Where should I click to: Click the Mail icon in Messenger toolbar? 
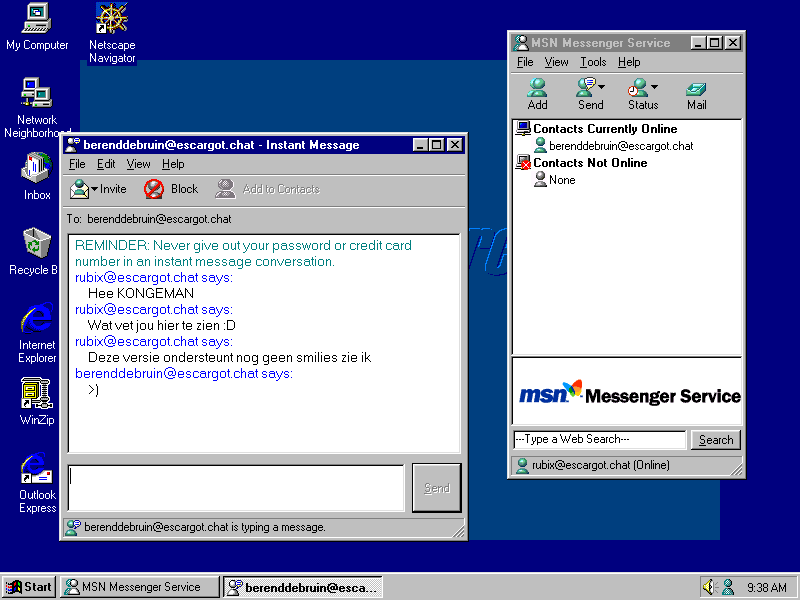697,93
